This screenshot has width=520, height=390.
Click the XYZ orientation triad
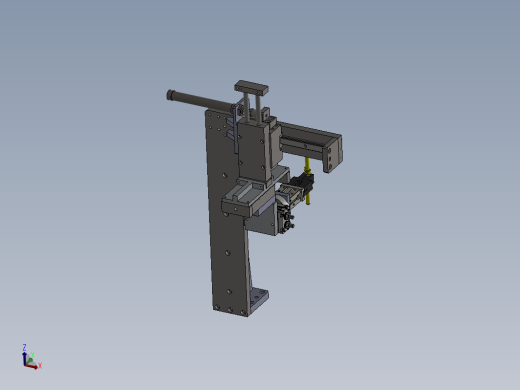coord(32,357)
